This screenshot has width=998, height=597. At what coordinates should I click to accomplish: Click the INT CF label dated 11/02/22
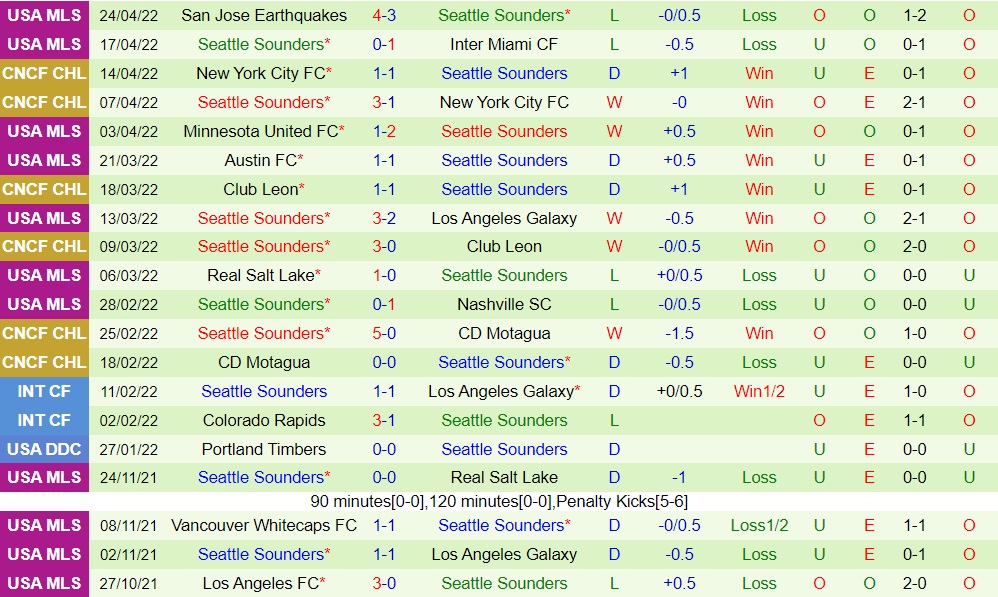coord(44,391)
